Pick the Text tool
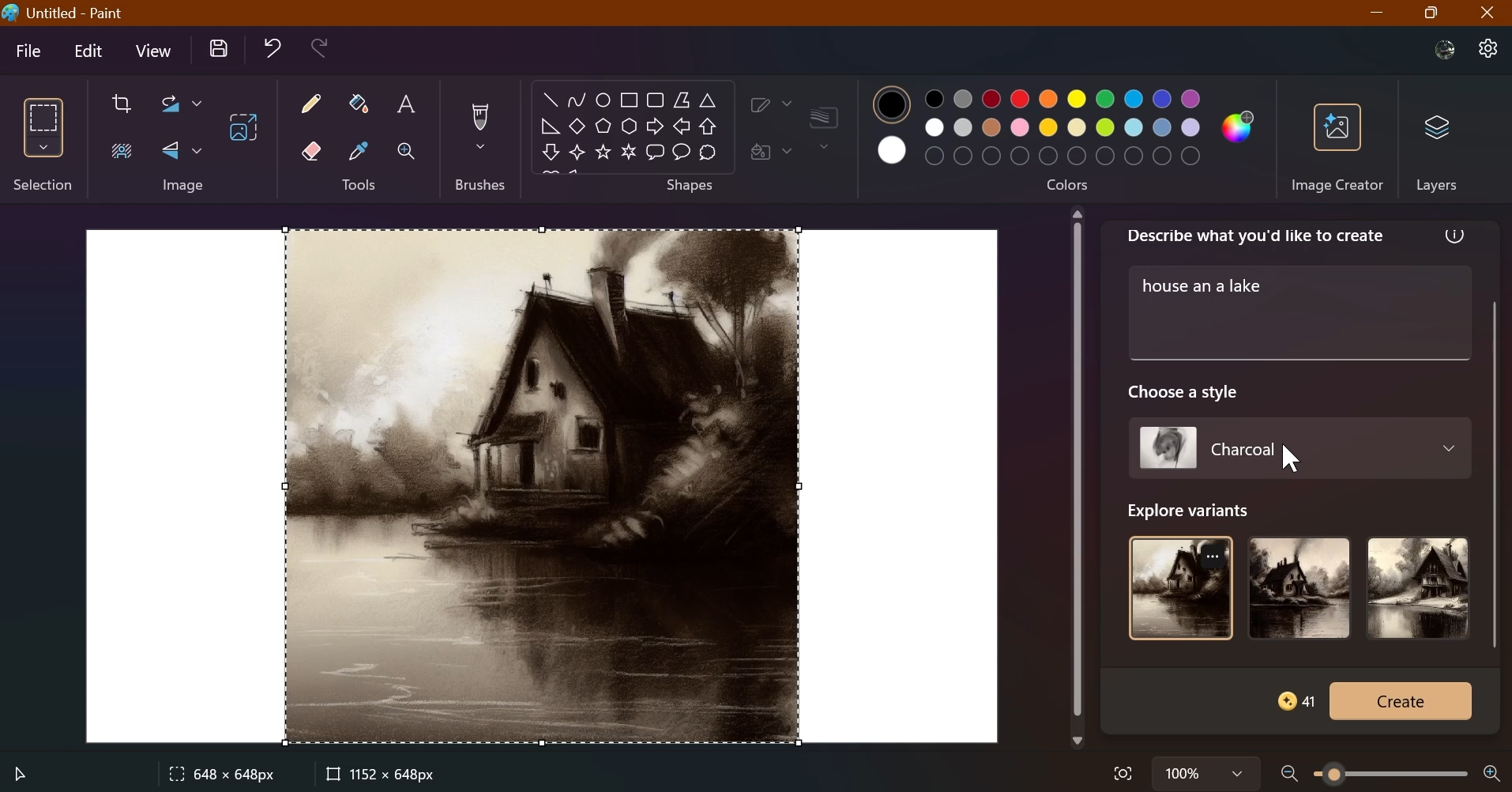 (408, 105)
